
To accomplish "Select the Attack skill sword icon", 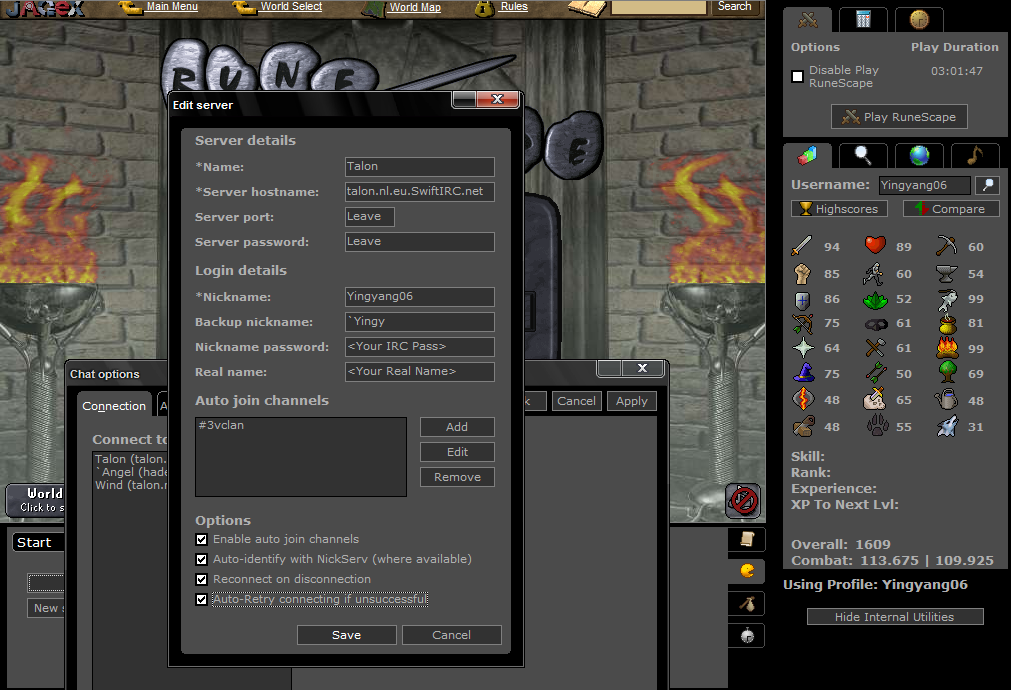I will click(x=802, y=246).
